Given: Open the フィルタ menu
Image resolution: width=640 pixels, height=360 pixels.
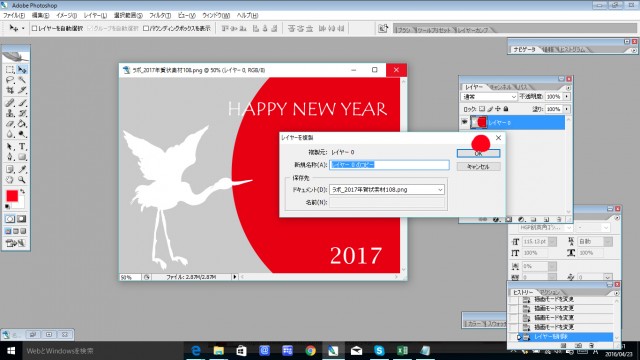Looking at the screenshot, I should pyautogui.click(x=160, y=16).
